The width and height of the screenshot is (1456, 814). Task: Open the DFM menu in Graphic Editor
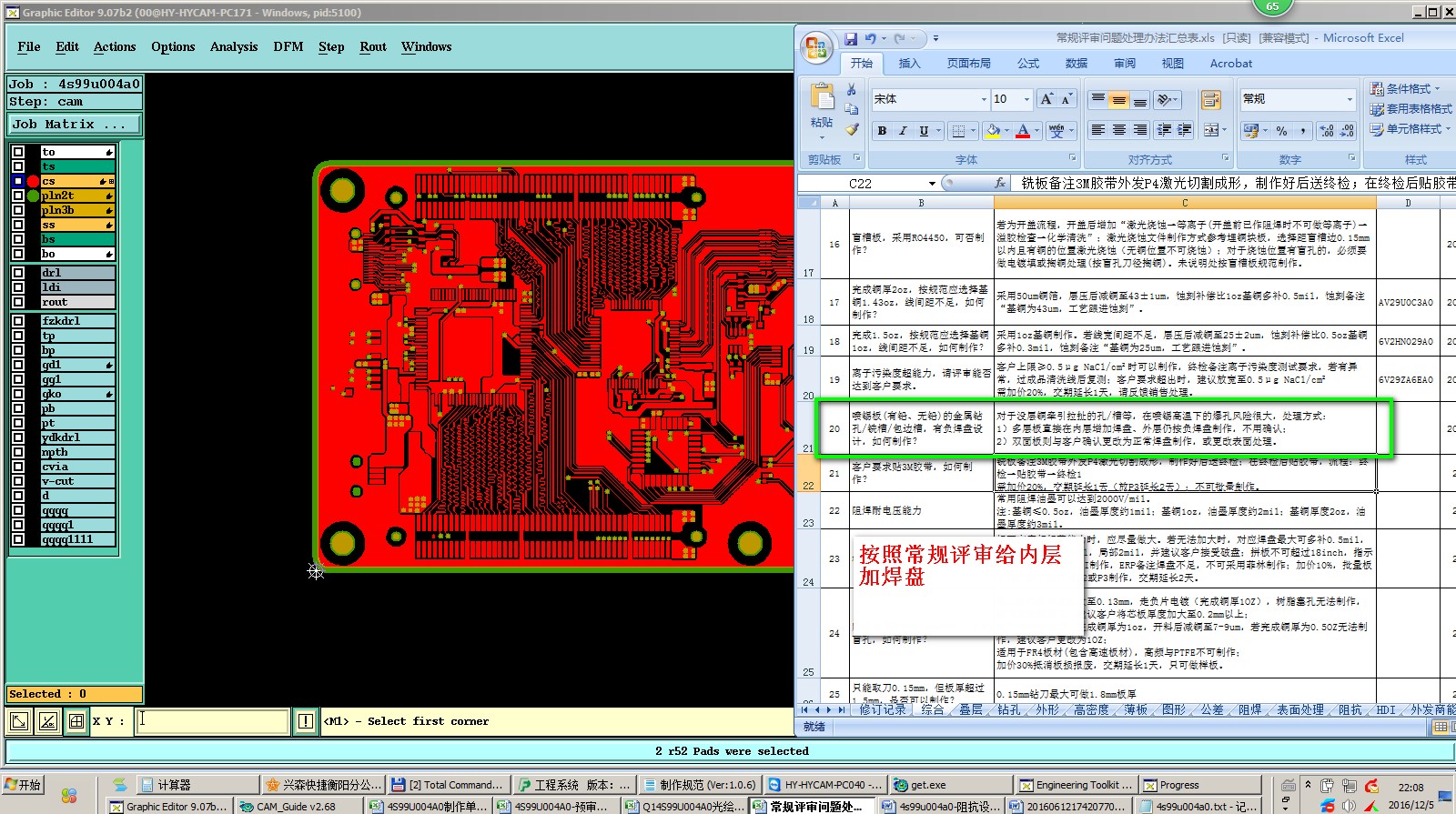click(x=288, y=46)
